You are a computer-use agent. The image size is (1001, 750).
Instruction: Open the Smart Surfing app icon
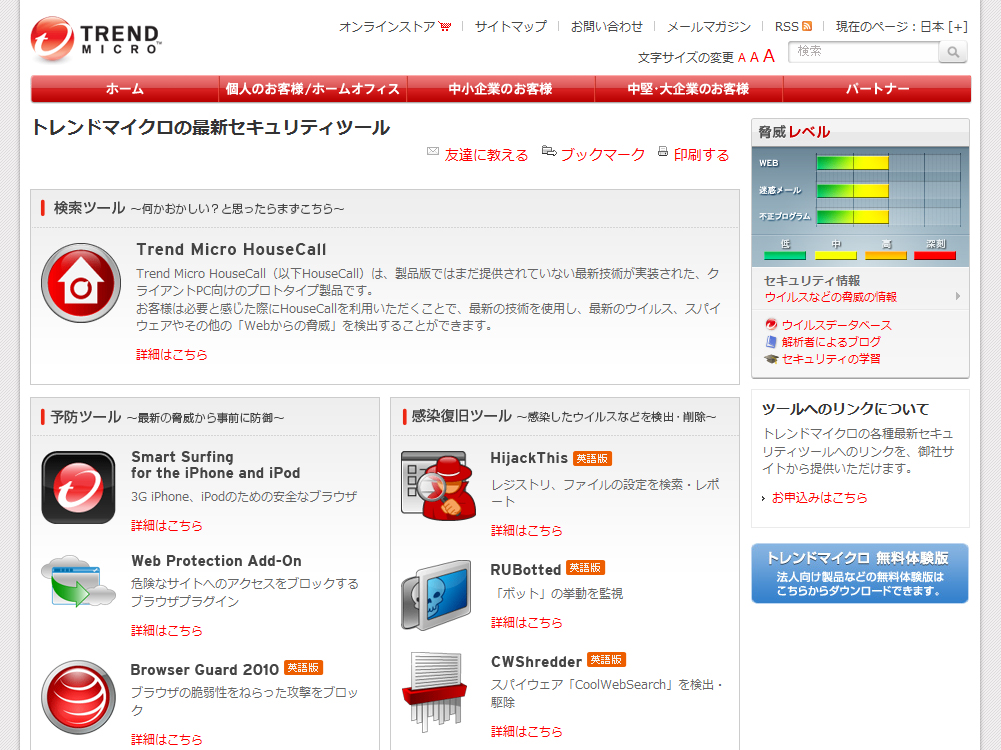(x=77, y=487)
